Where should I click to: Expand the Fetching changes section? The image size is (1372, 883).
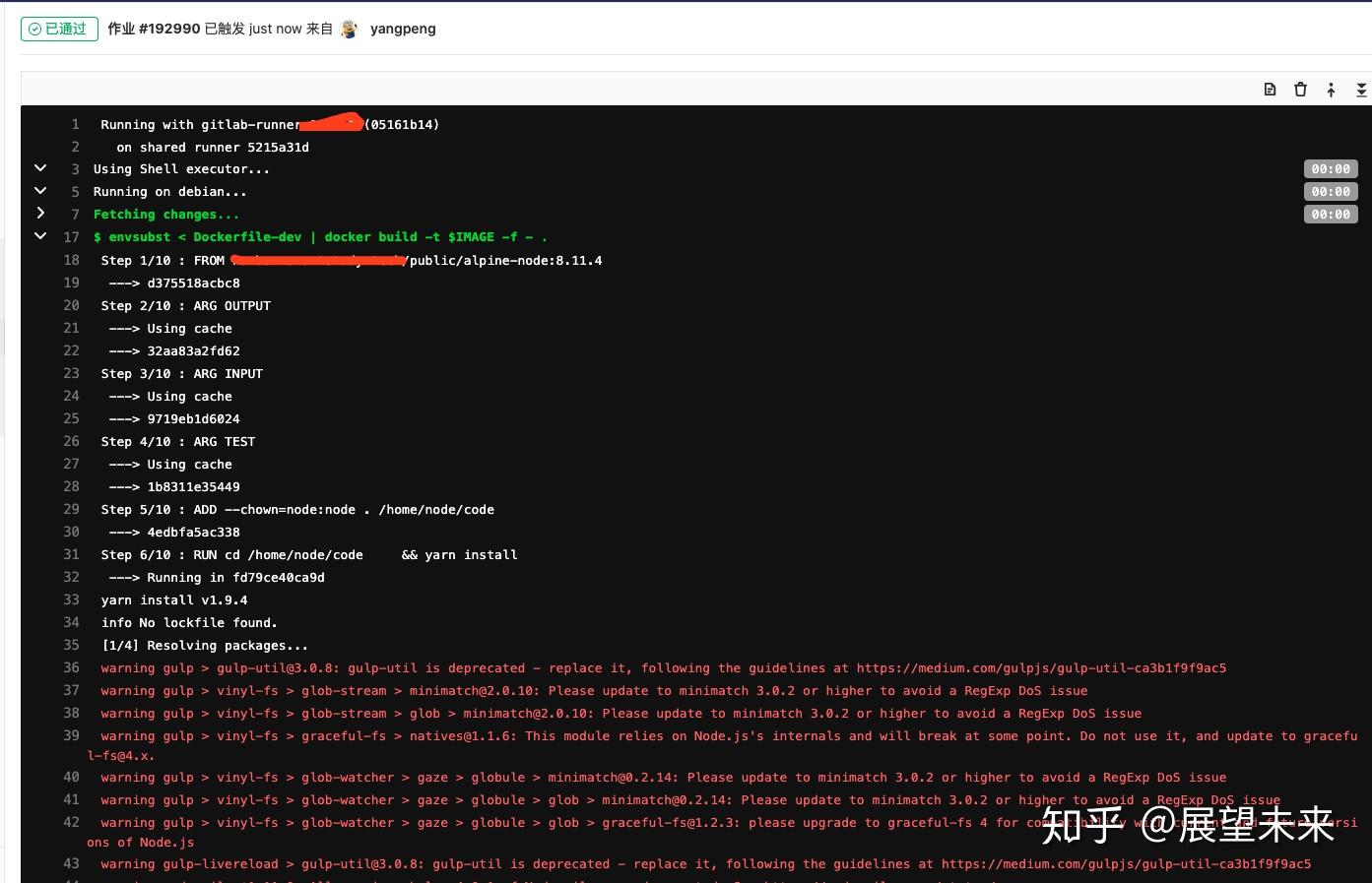(x=40, y=214)
